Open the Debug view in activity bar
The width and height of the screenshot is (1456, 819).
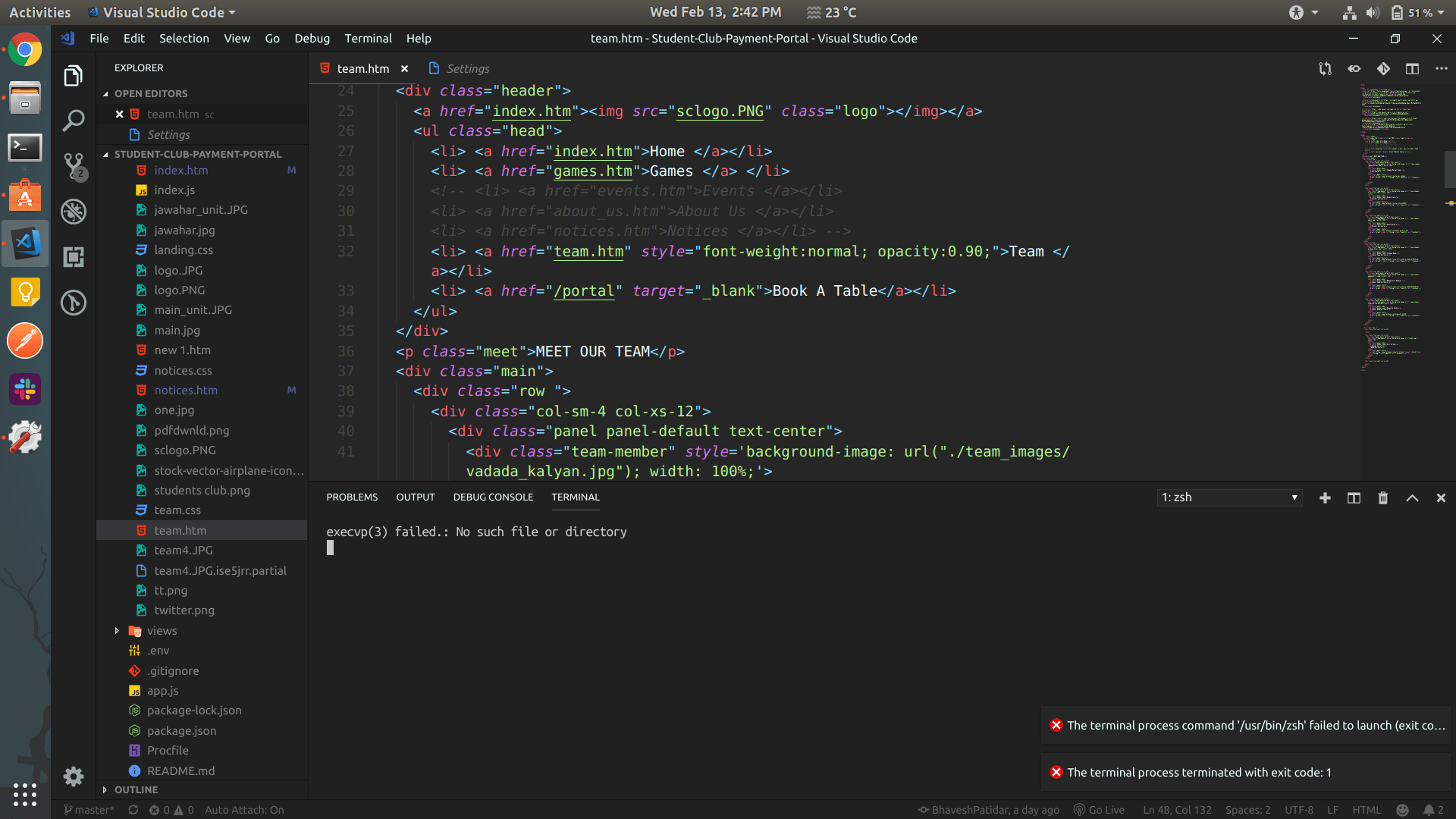click(74, 212)
